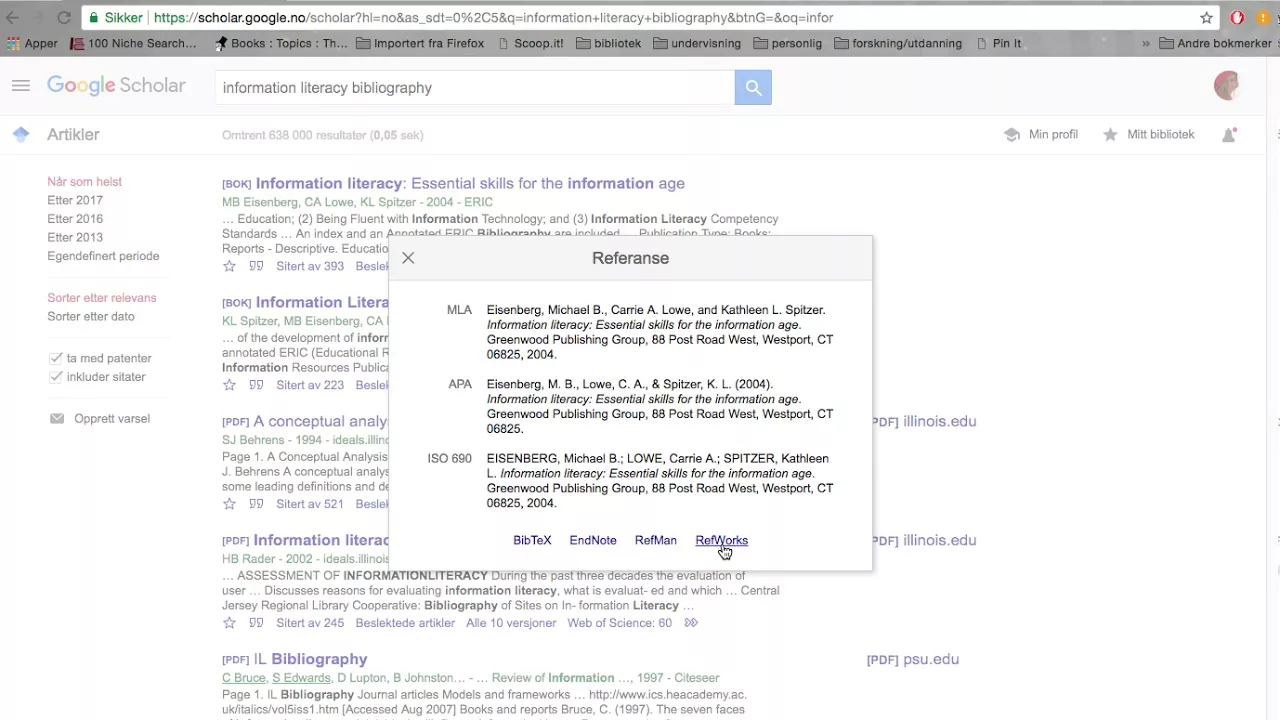
Task: Filter results to Etter 2017
Action: tap(75, 200)
